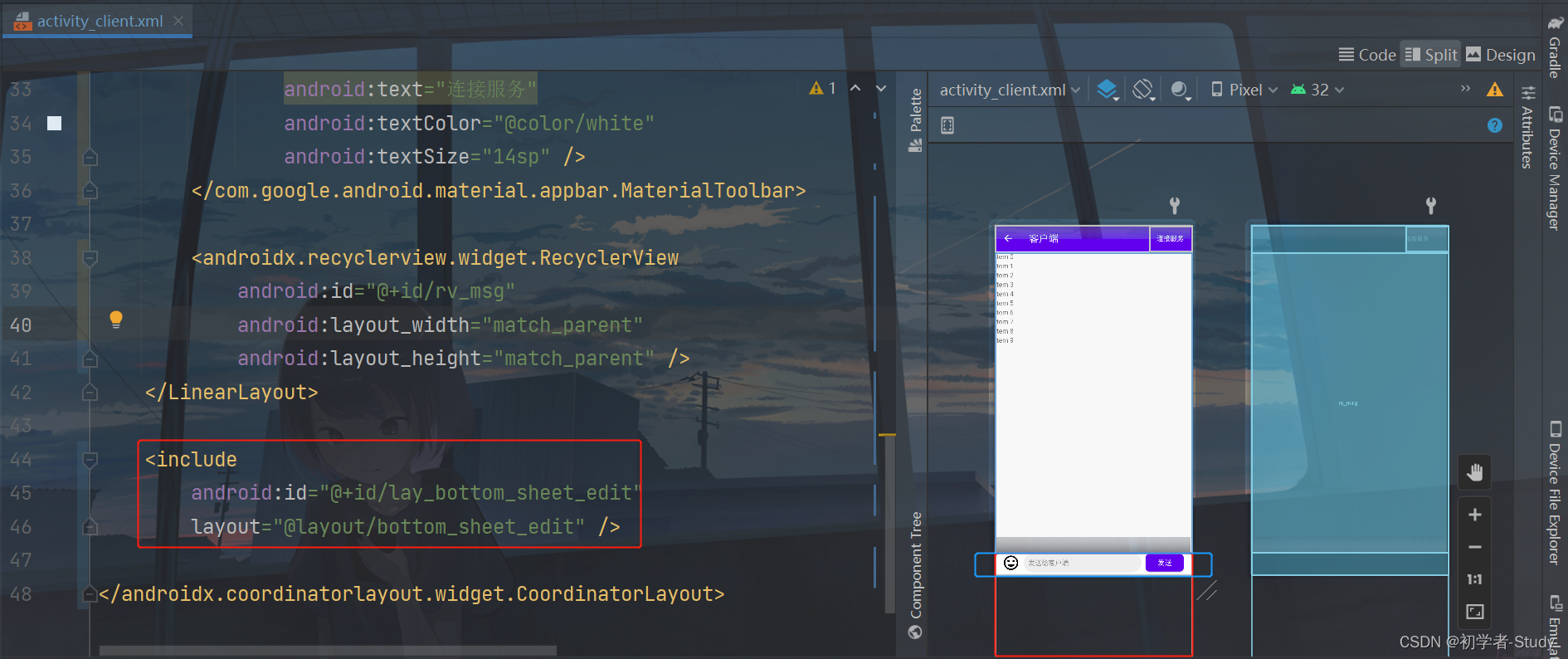Click line number 40 in gutter
Screen dimensions: 1568x659
coord(21,325)
